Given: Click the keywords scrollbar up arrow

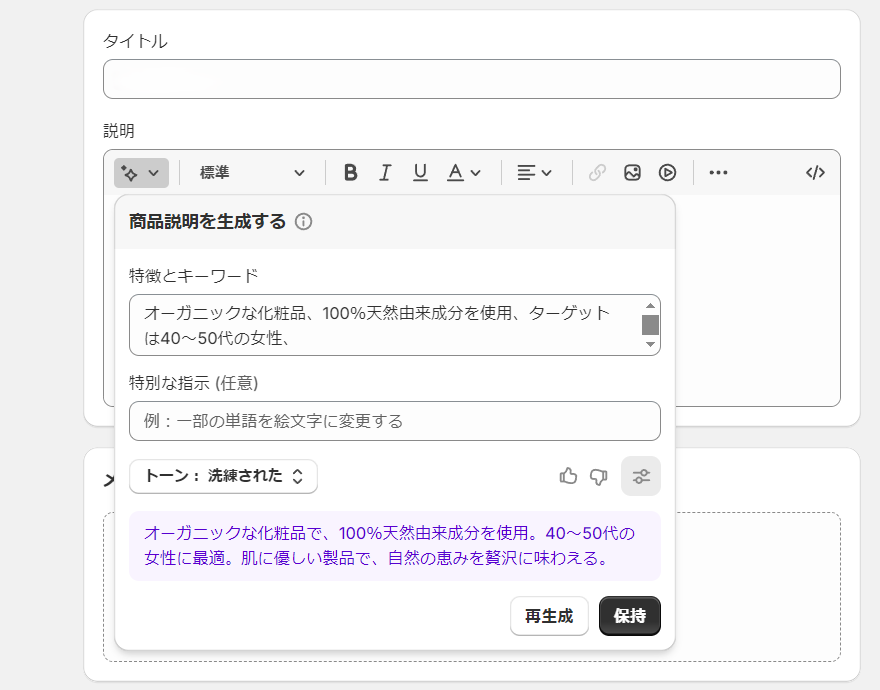Looking at the screenshot, I should (650, 306).
